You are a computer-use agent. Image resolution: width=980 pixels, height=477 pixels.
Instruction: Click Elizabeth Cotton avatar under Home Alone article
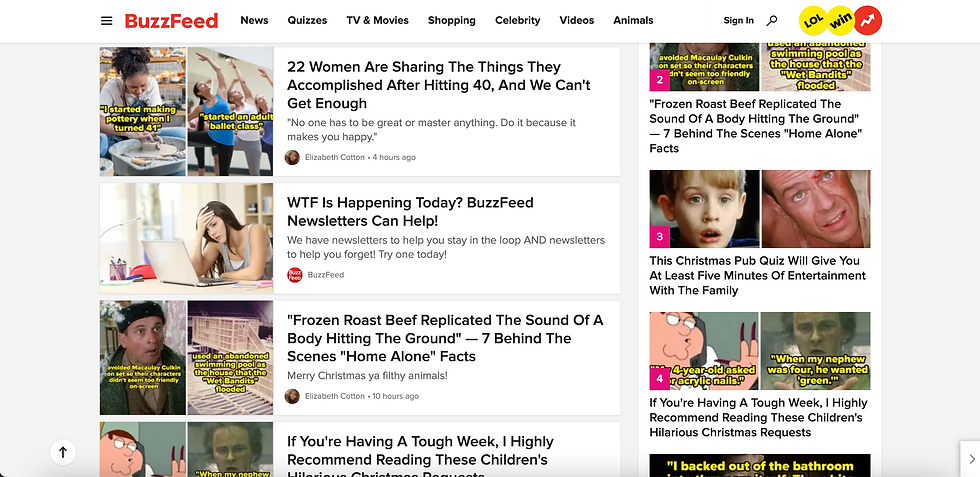(292, 396)
